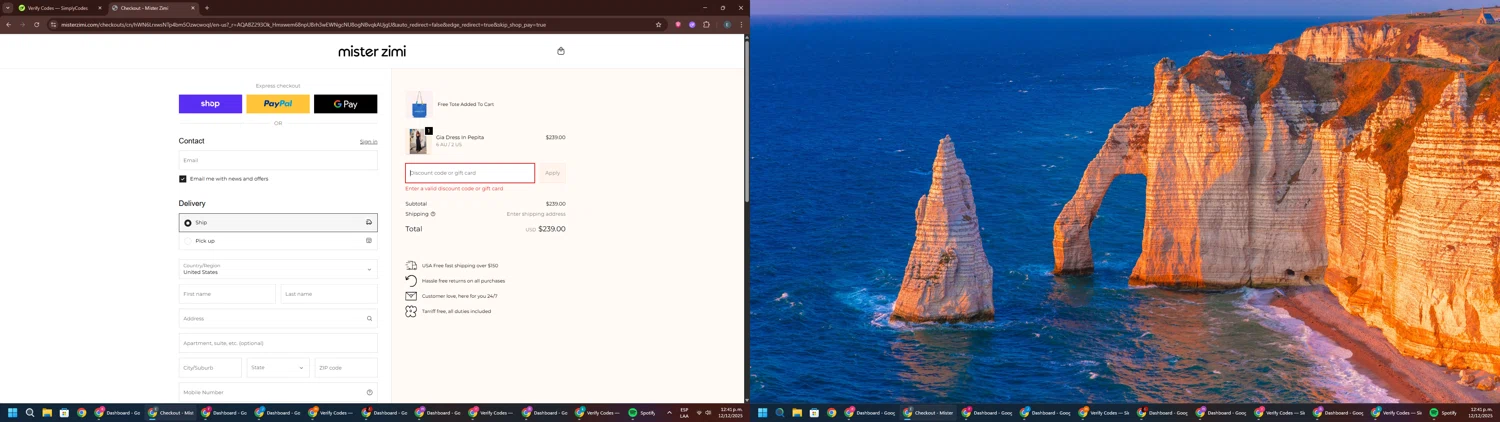Focus the Last name field

[x=329, y=294]
